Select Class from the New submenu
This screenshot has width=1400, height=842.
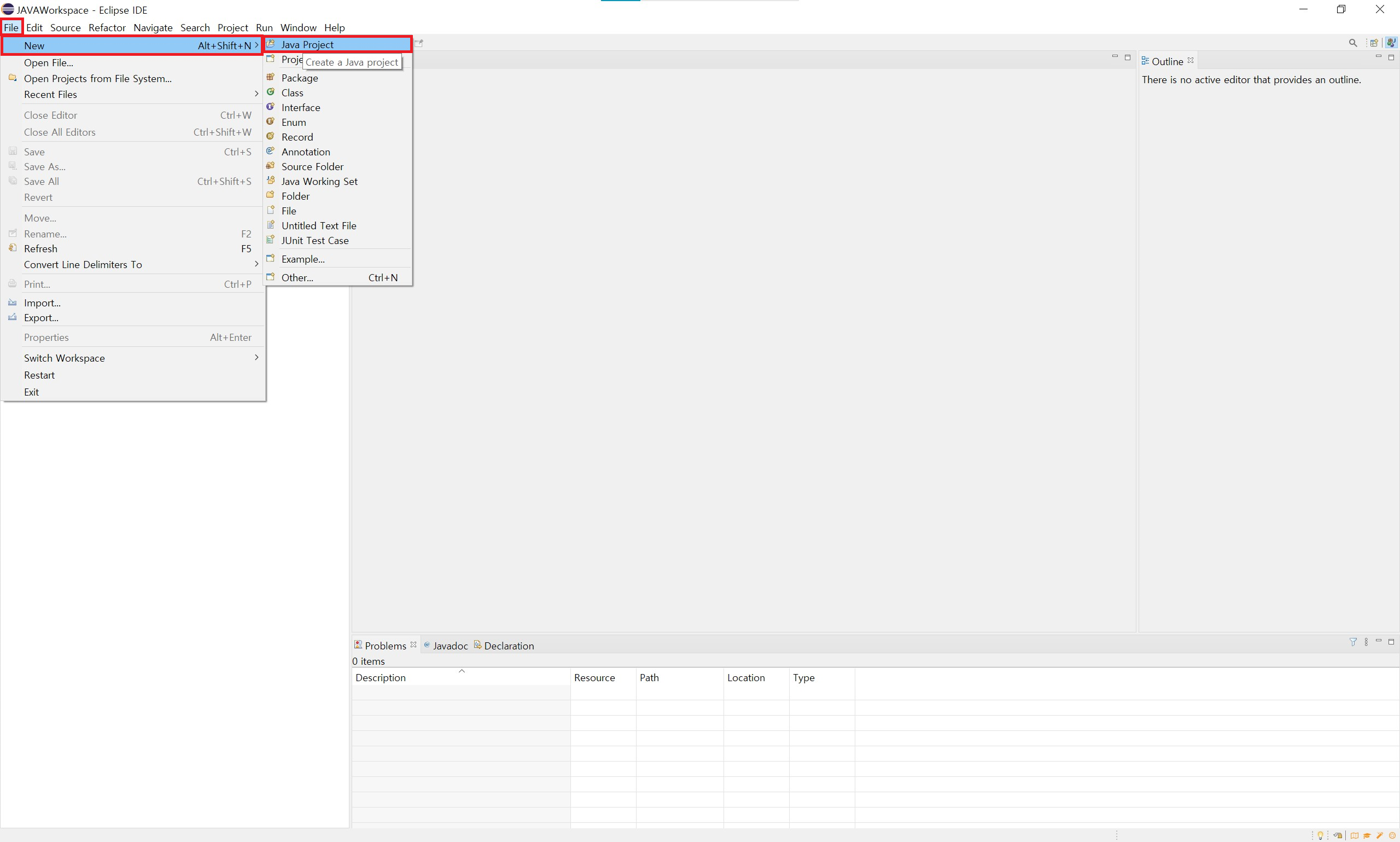292,92
